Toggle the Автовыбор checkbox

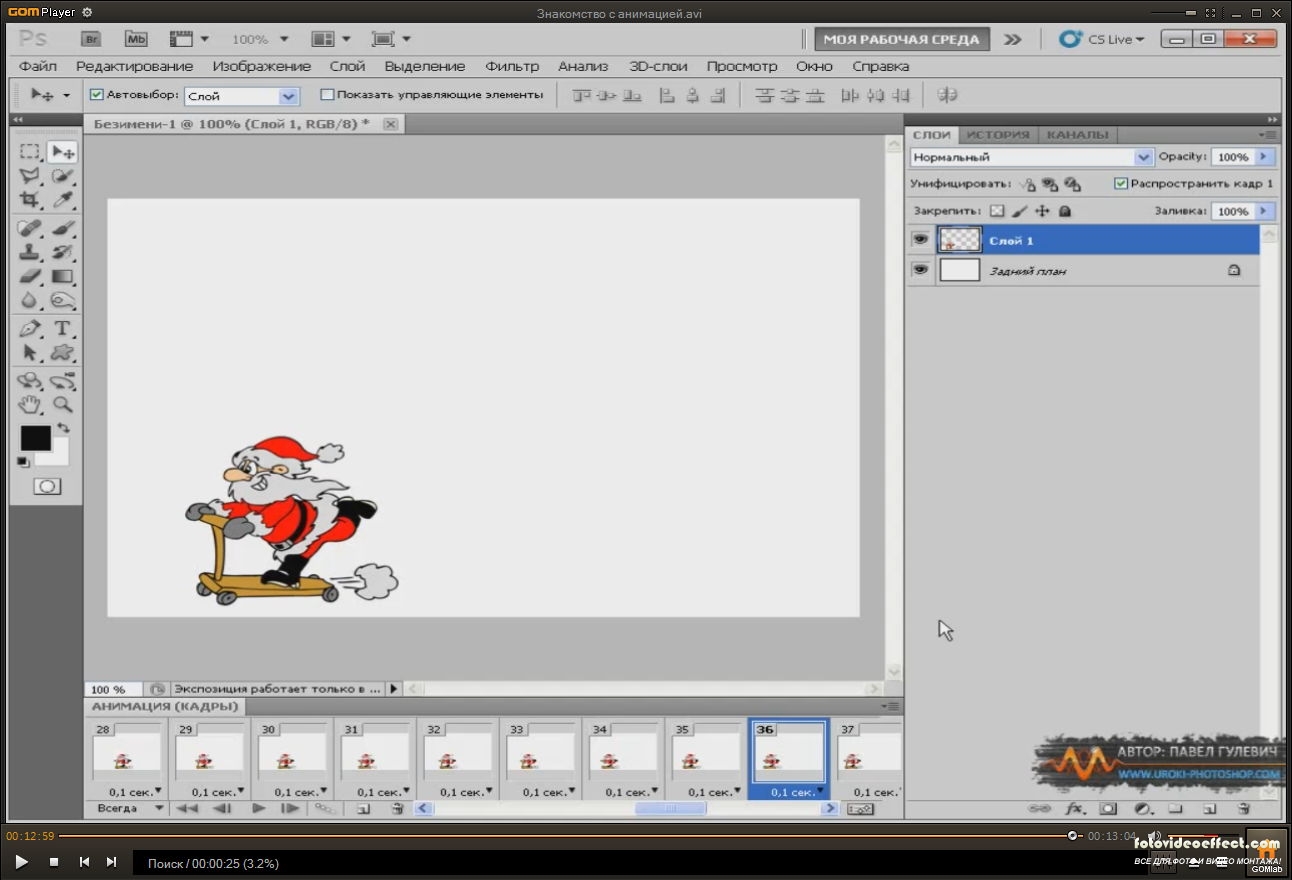(x=97, y=95)
